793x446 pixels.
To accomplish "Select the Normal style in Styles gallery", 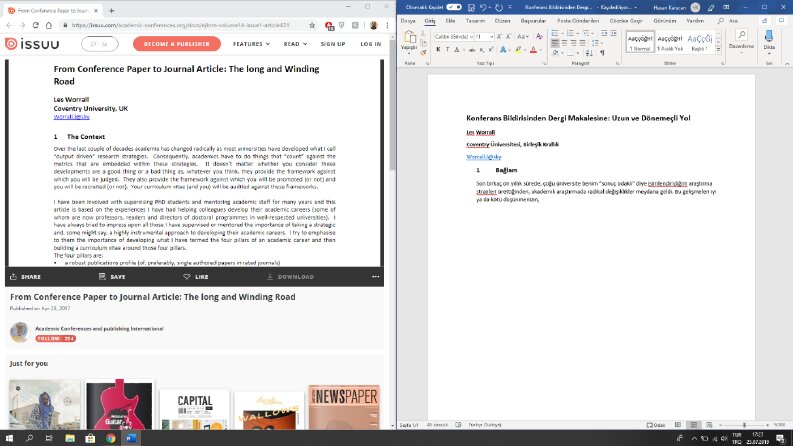I will click(x=640, y=41).
